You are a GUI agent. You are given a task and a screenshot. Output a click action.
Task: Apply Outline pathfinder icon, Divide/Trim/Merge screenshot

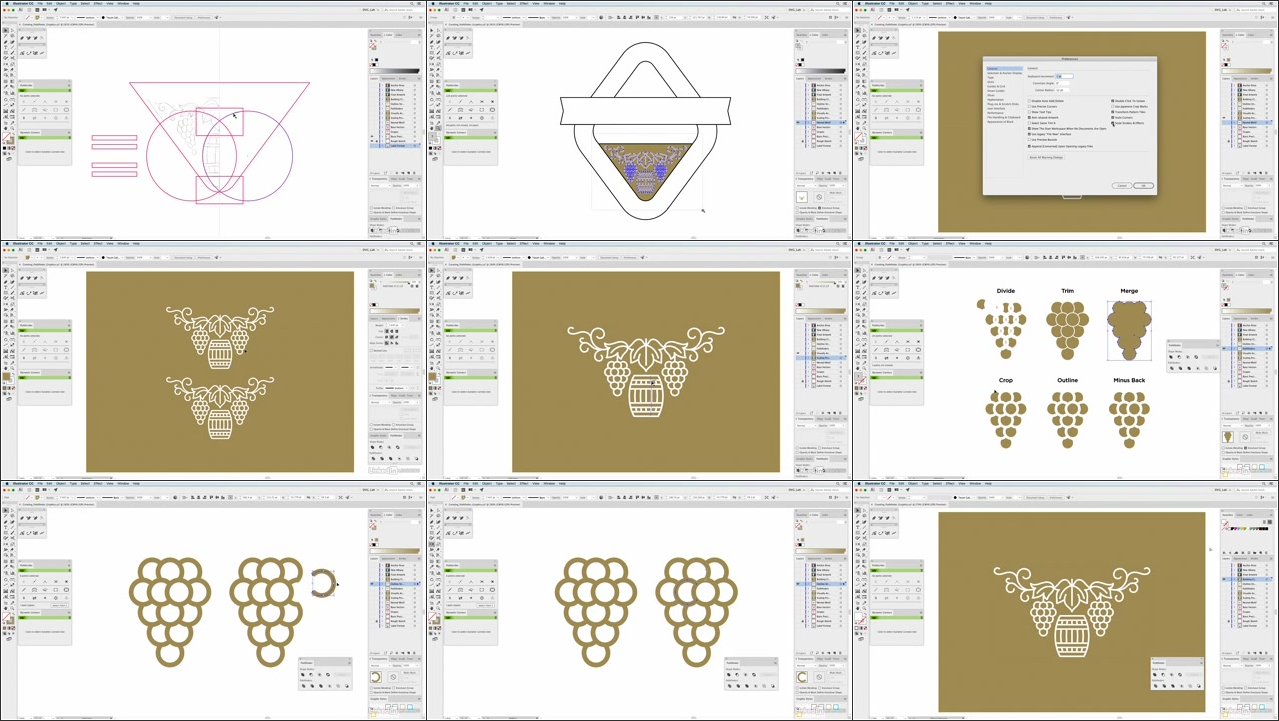[x=1206, y=368]
